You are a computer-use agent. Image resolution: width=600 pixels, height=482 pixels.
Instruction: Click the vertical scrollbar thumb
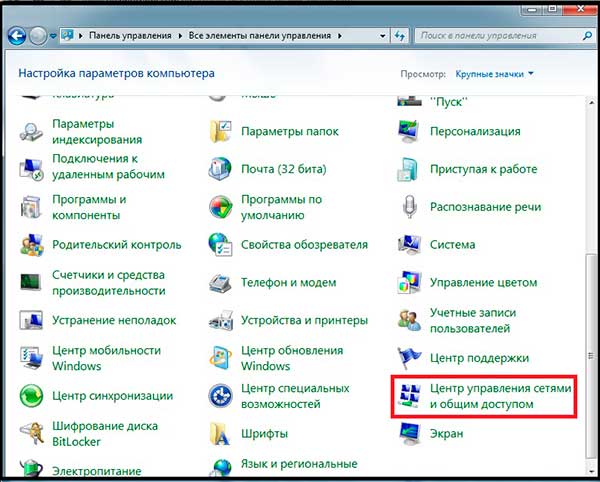pos(592,357)
